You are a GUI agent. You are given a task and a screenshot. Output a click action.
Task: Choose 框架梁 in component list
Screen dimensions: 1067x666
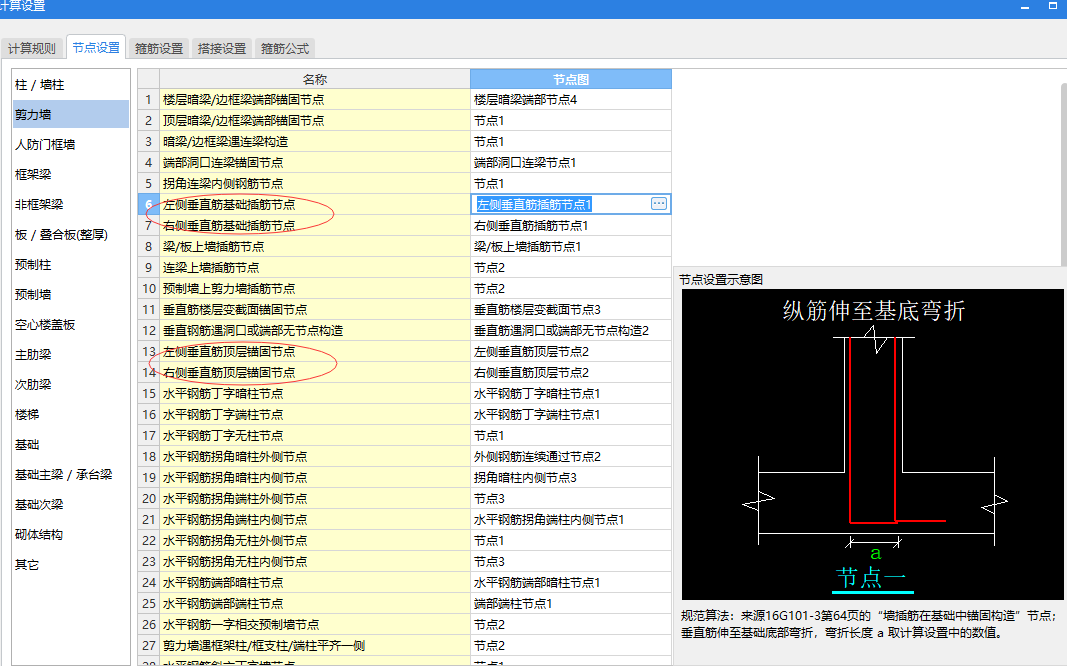coord(71,174)
